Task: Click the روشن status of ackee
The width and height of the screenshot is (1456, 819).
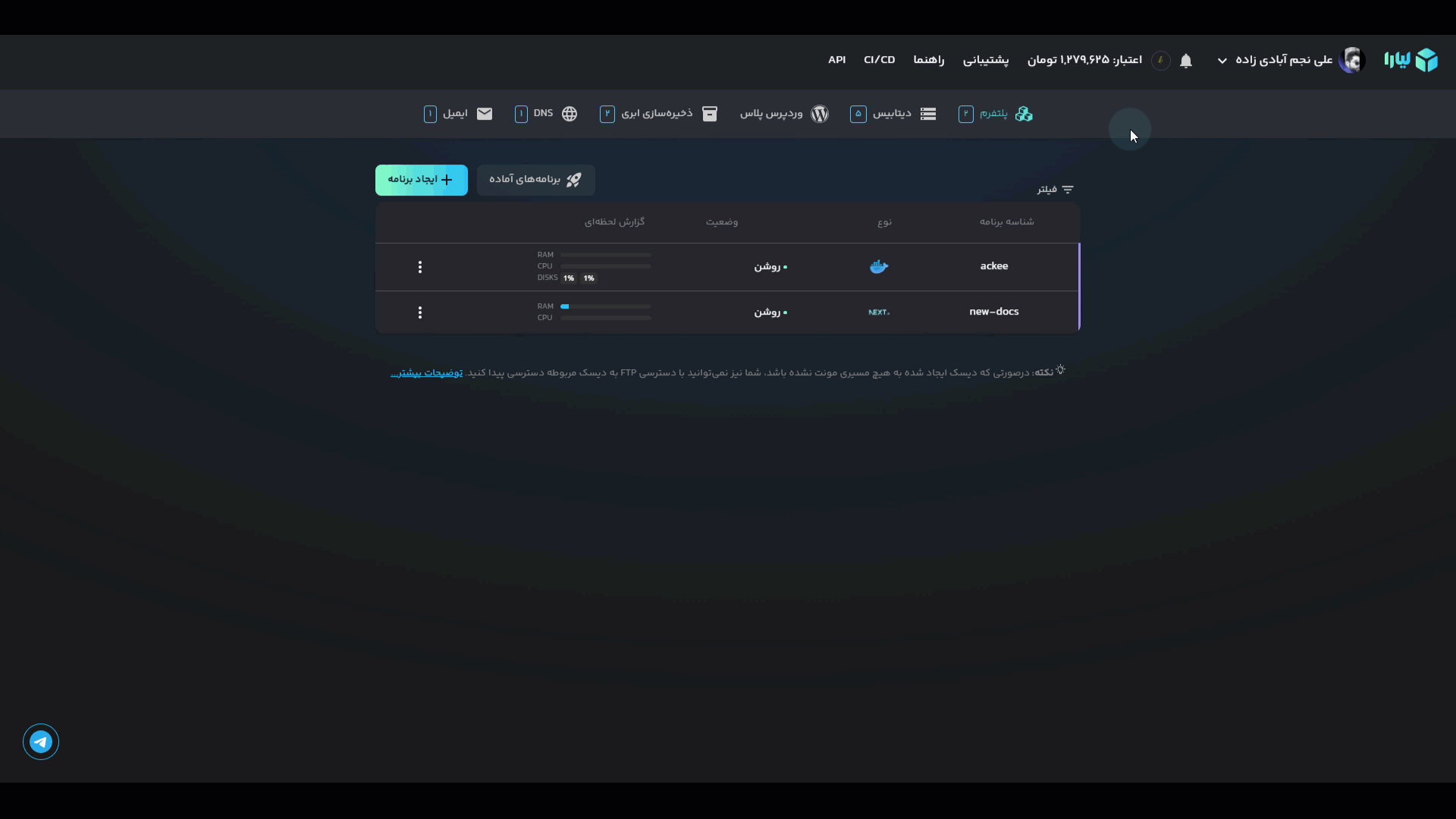Action: [x=770, y=267]
